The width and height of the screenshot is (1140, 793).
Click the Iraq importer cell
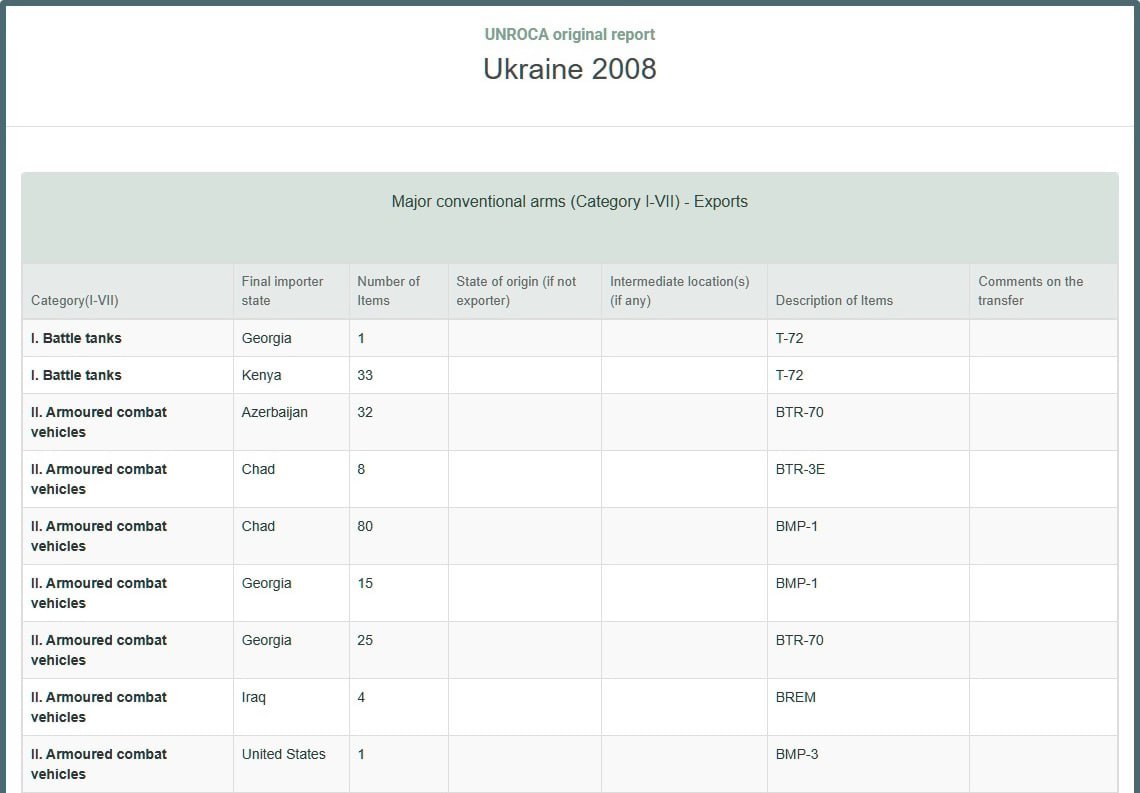click(254, 697)
